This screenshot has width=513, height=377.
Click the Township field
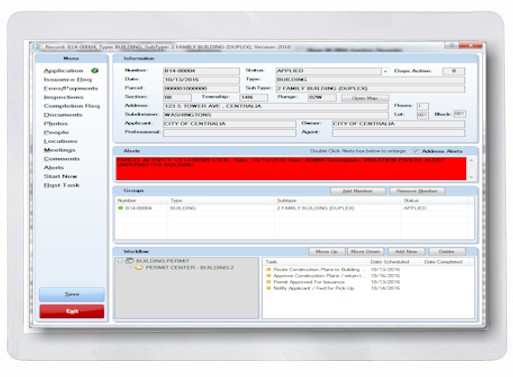click(x=254, y=97)
